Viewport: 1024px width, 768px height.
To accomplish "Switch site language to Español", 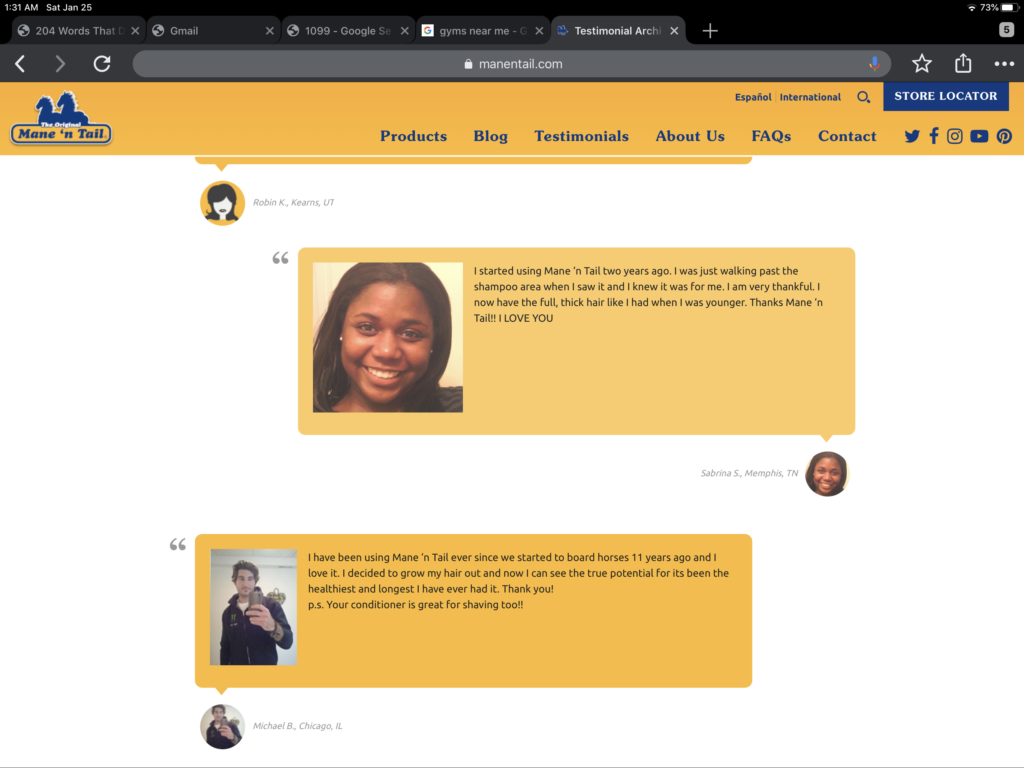I will pos(753,97).
